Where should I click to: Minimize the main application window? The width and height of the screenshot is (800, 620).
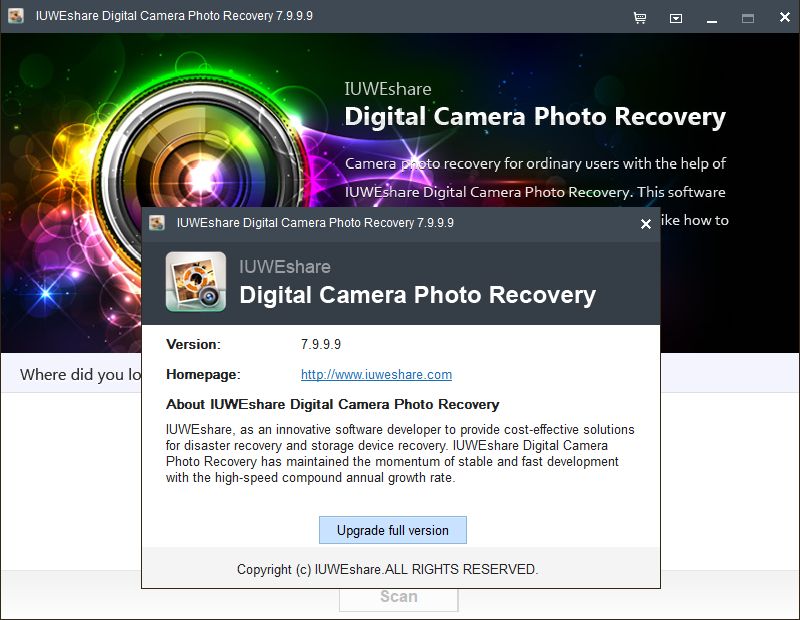click(x=710, y=17)
